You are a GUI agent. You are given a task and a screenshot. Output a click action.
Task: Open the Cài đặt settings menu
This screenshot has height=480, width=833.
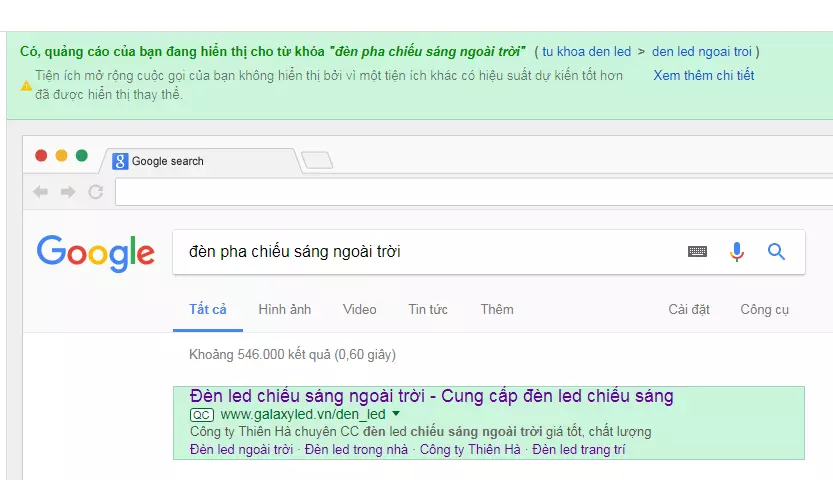(x=689, y=309)
